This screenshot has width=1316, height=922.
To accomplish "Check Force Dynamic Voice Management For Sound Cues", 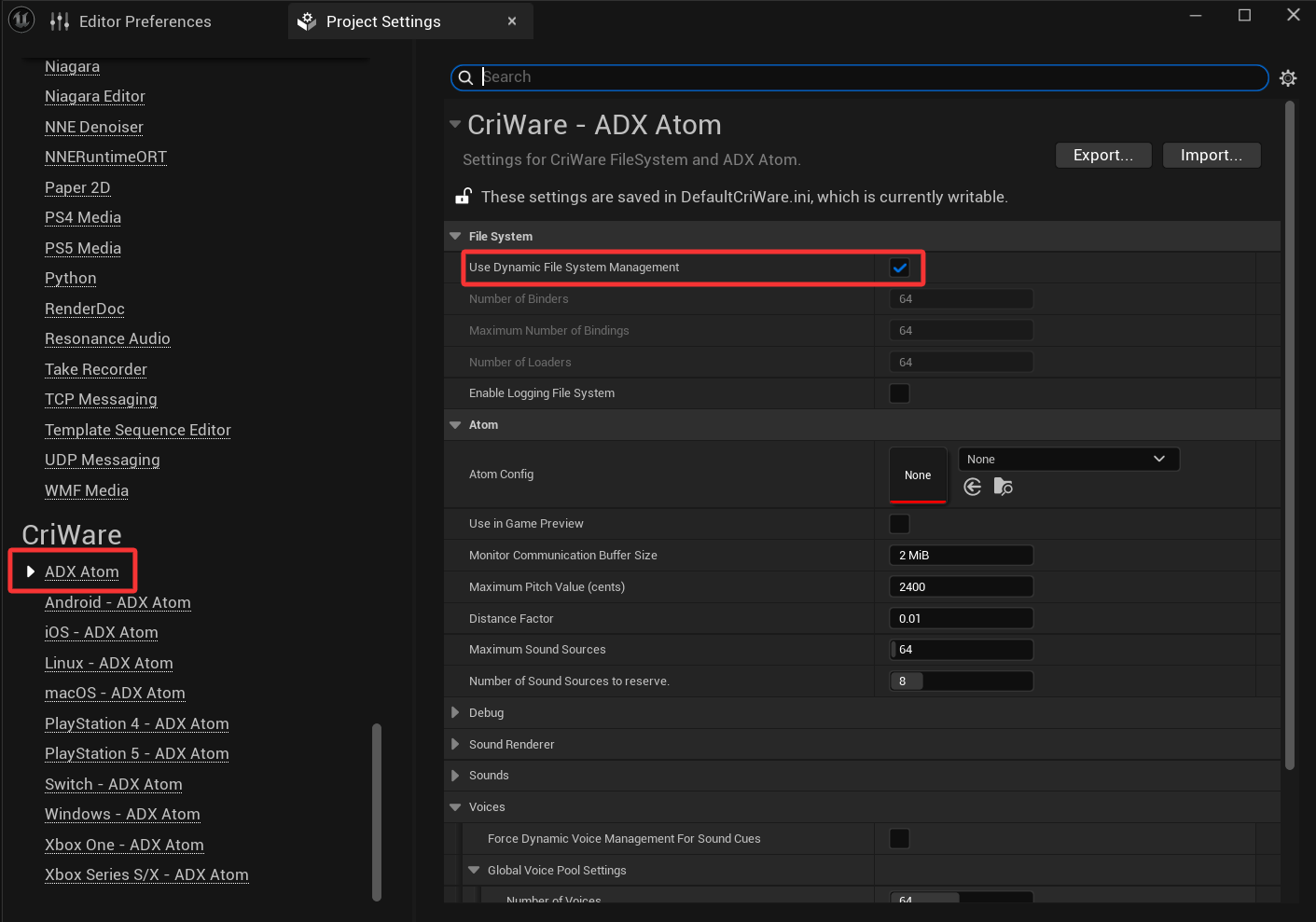I will coord(899,839).
